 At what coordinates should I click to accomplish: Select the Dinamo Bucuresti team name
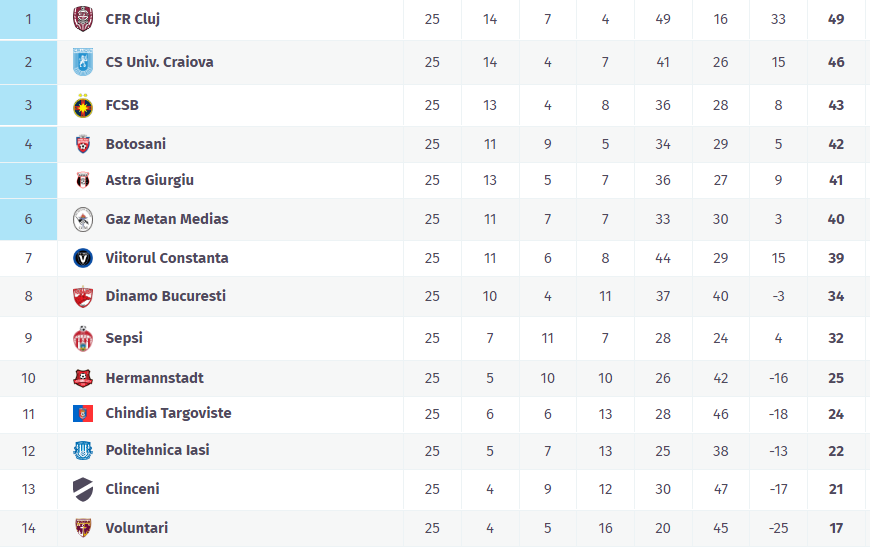pyautogui.click(x=165, y=296)
